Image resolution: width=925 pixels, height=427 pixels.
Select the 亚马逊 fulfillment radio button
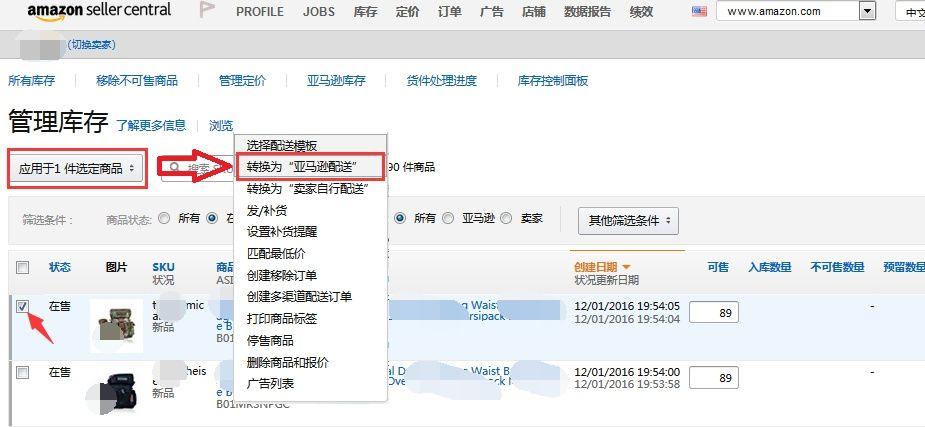(x=448, y=218)
